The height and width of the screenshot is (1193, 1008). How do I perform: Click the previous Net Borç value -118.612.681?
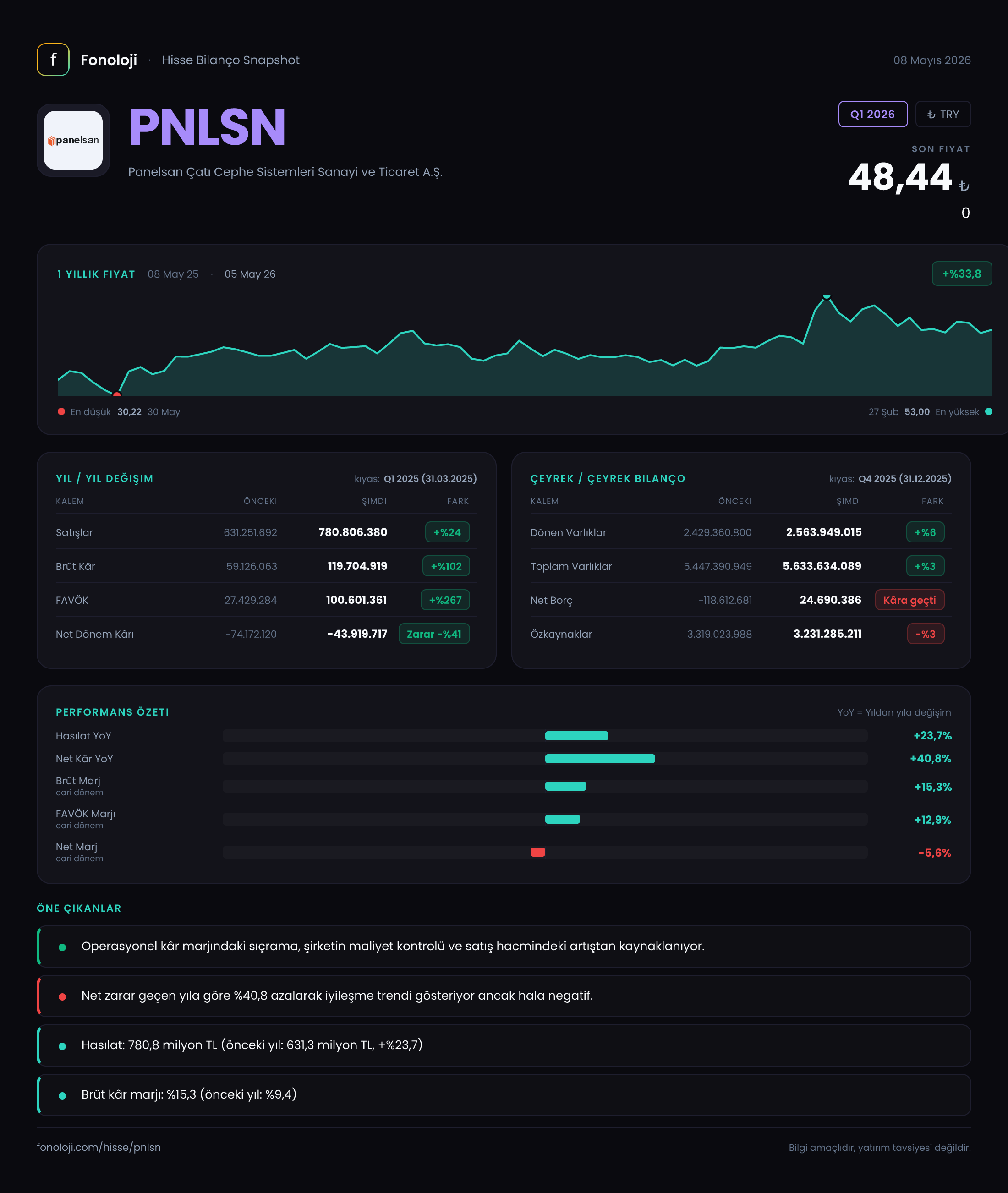coord(724,600)
